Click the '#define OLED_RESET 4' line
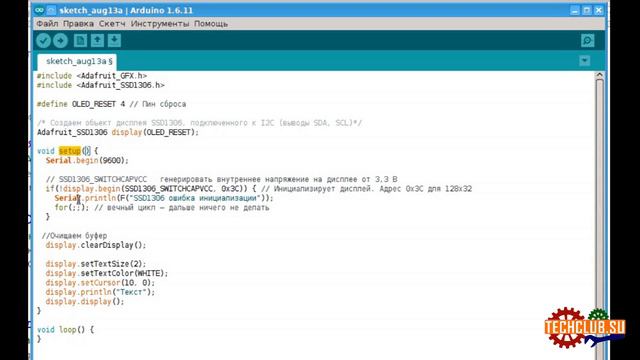Viewport: 640px width, 360px height. (x=111, y=104)
